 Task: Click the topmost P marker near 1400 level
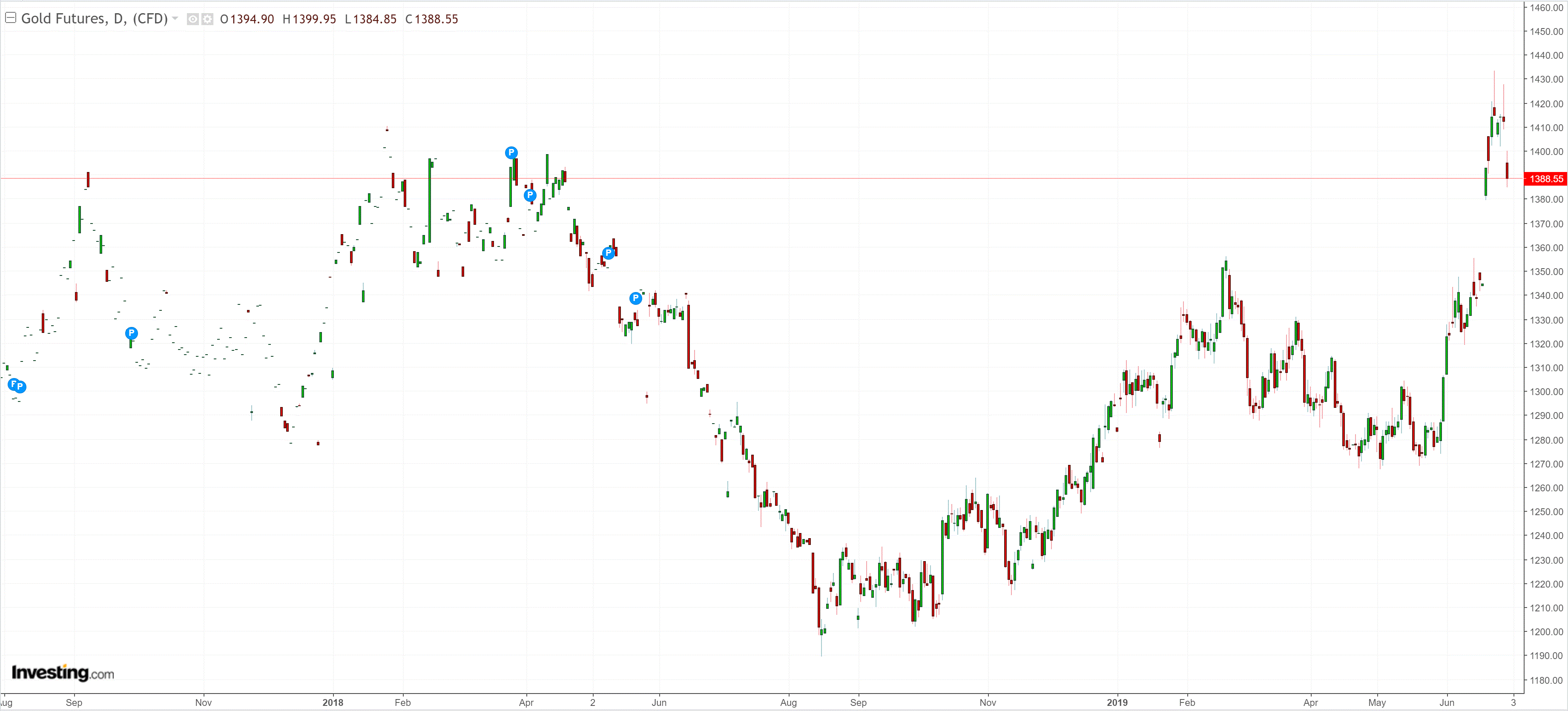pyautogui.click(x=511, y=152)
